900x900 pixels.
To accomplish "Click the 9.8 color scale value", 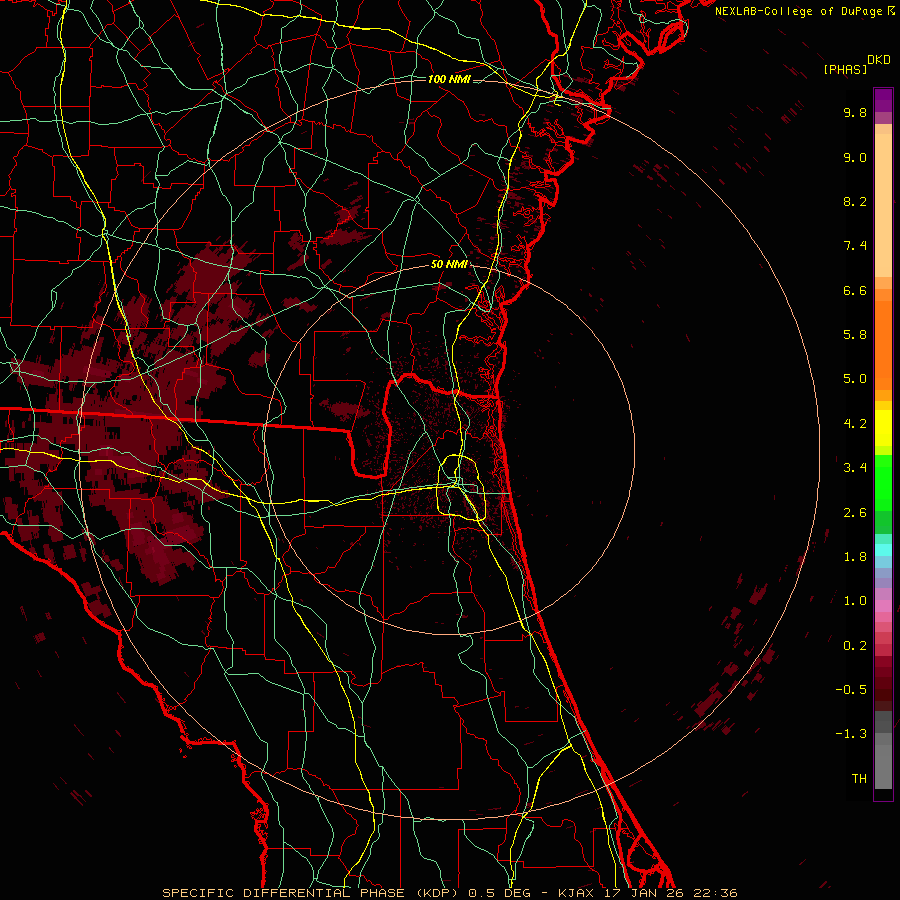I will (x=855, y=112).
